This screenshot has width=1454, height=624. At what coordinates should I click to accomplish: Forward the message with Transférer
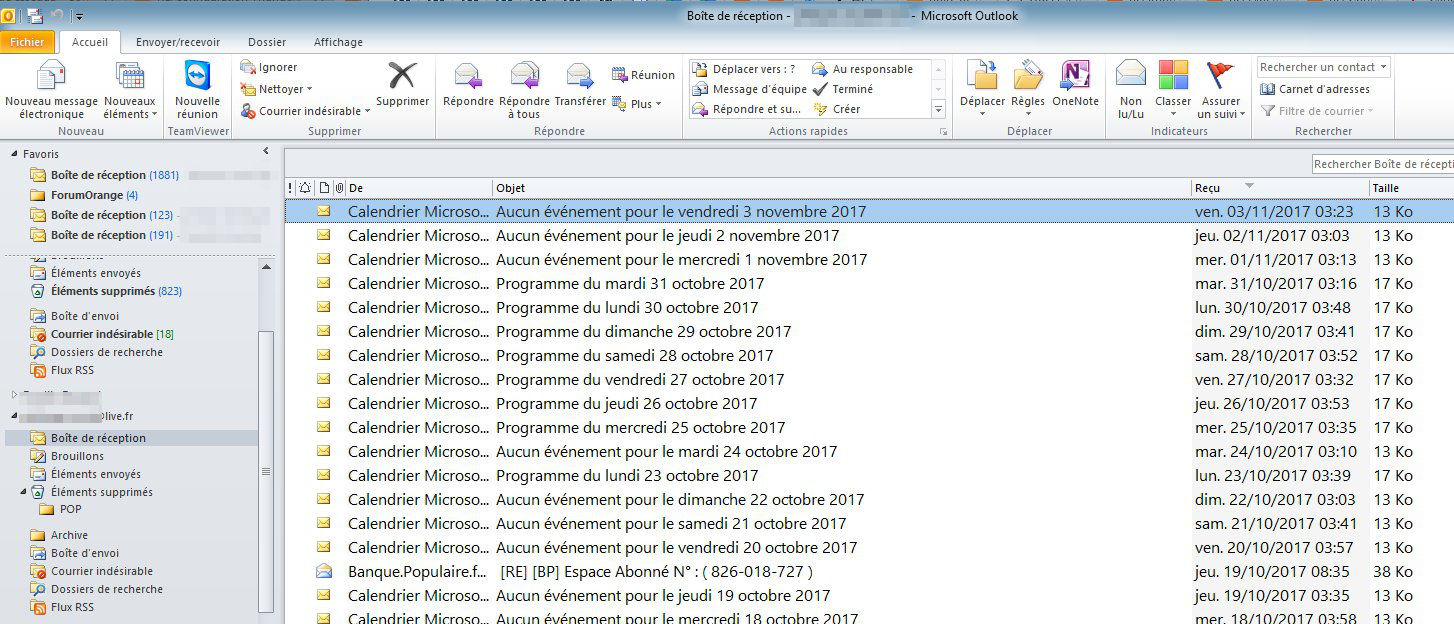[580, 85]
